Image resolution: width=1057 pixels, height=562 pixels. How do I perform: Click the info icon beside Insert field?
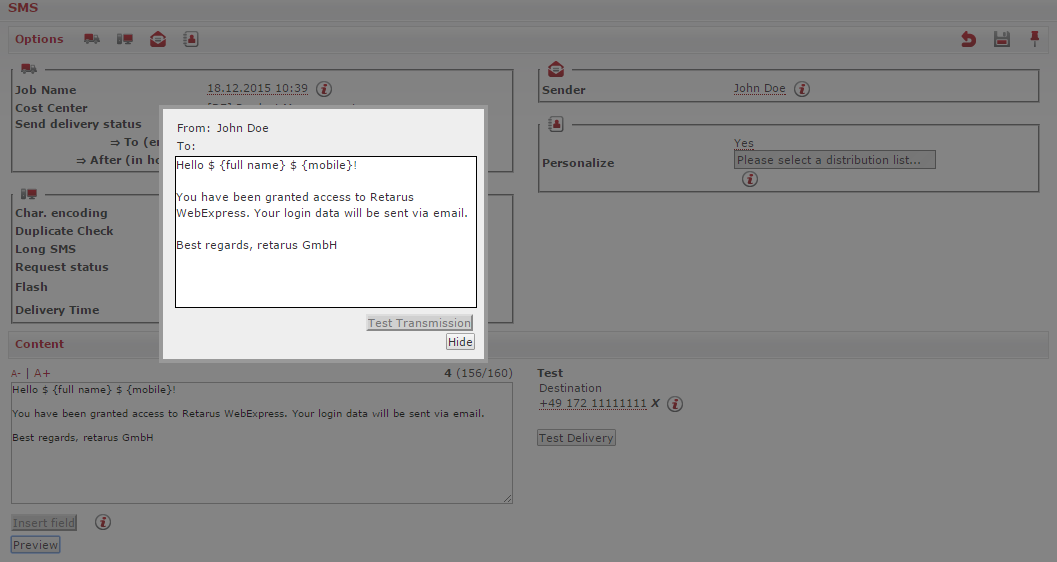coord(103,522)
